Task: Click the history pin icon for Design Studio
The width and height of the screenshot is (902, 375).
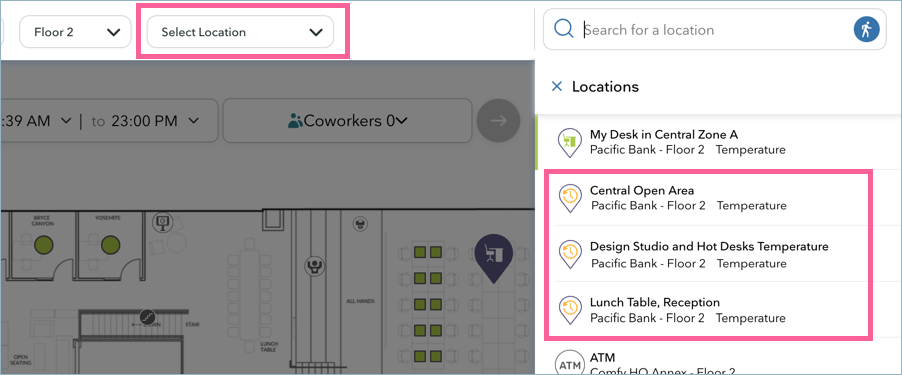Action: coord(570,254)
